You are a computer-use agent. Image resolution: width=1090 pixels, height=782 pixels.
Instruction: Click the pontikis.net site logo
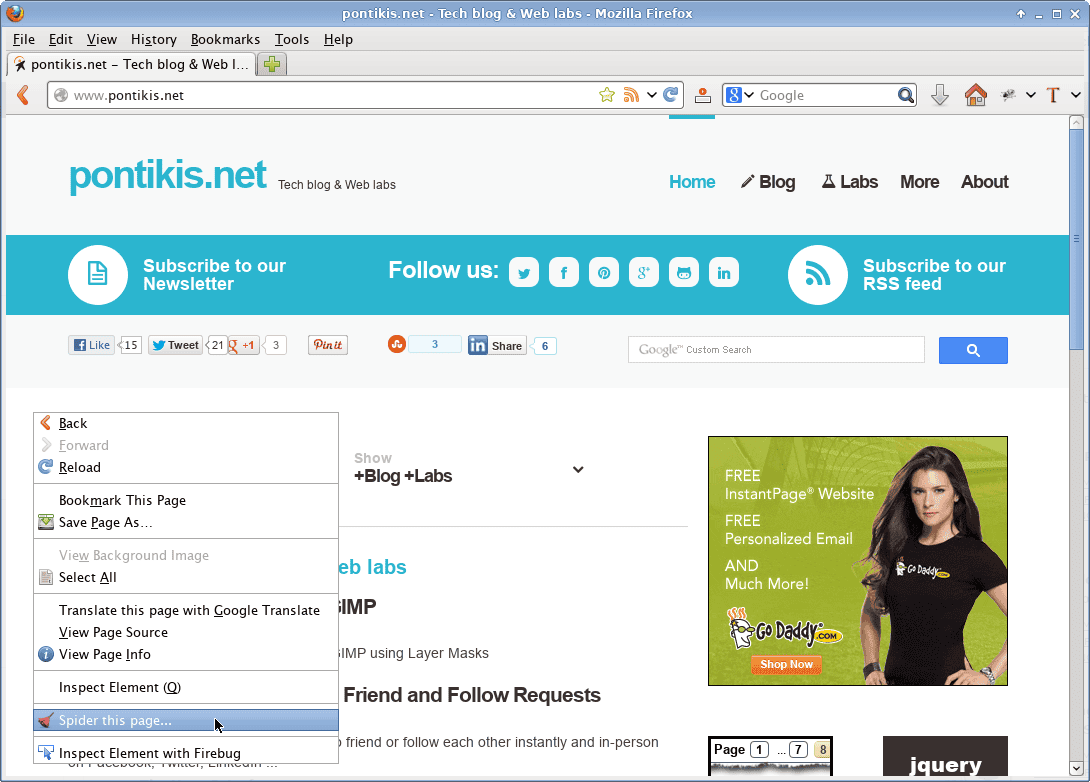coord(168,175)
